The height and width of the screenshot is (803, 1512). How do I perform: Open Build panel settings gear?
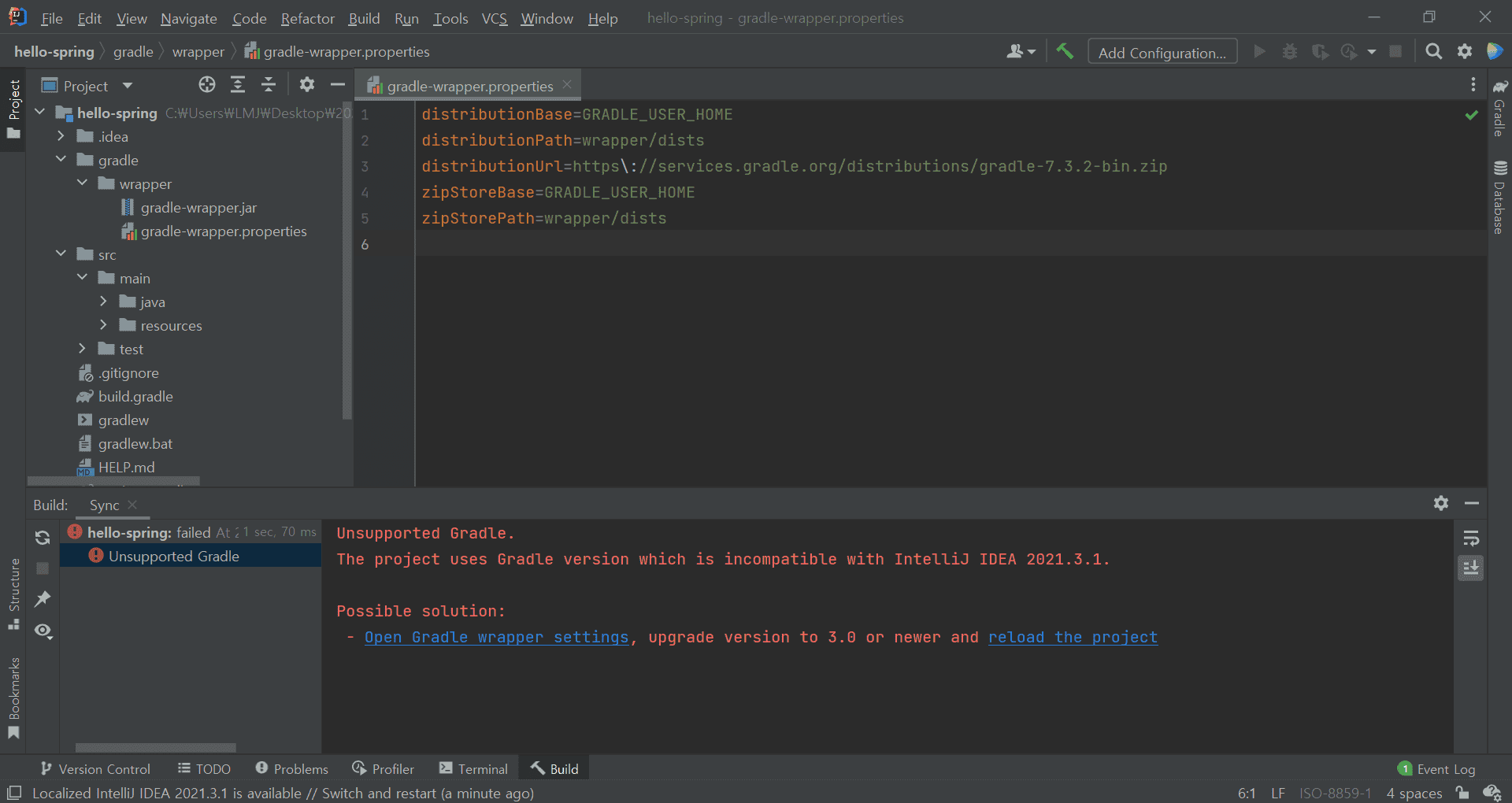1440,503
